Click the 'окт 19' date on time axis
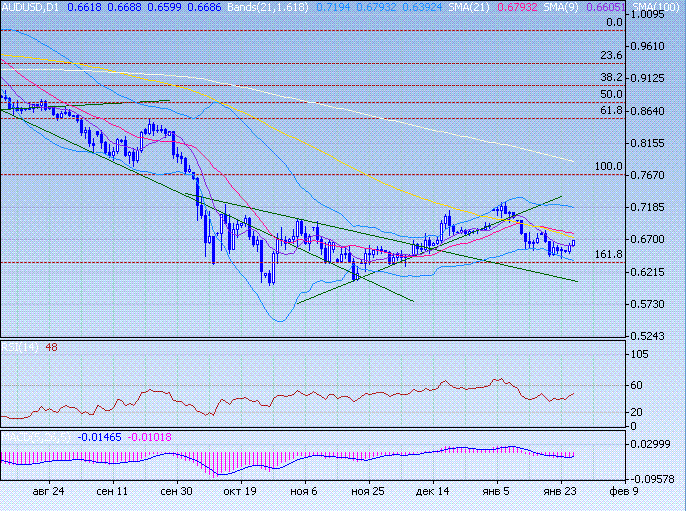This screenshot has height=511, width=686. tap(240, 492)
